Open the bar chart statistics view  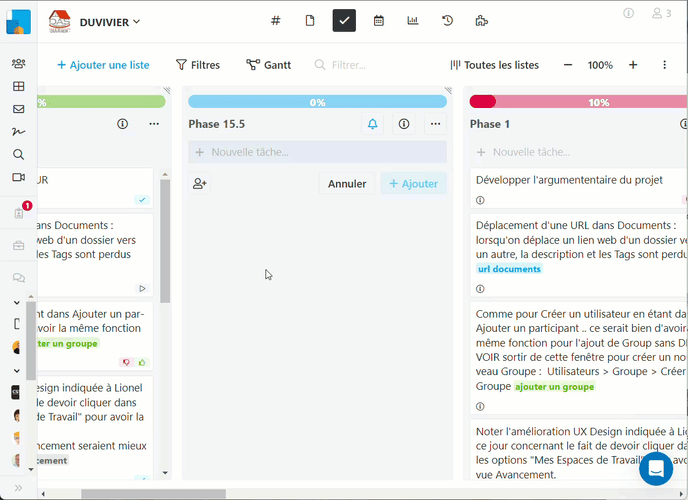tap(413, 20)
